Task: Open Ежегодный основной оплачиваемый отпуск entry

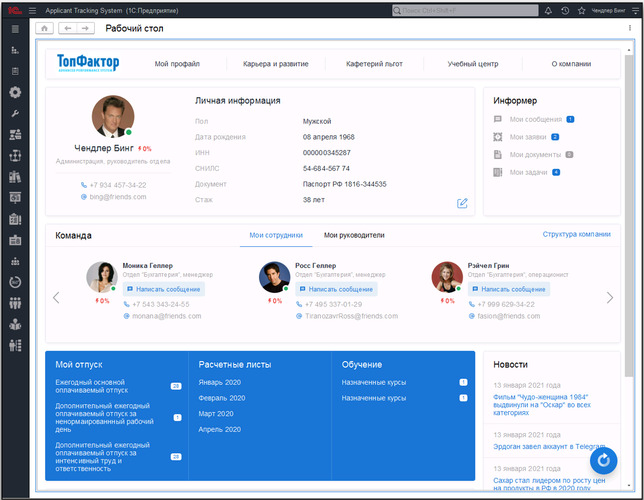Action: coord(92,386)
